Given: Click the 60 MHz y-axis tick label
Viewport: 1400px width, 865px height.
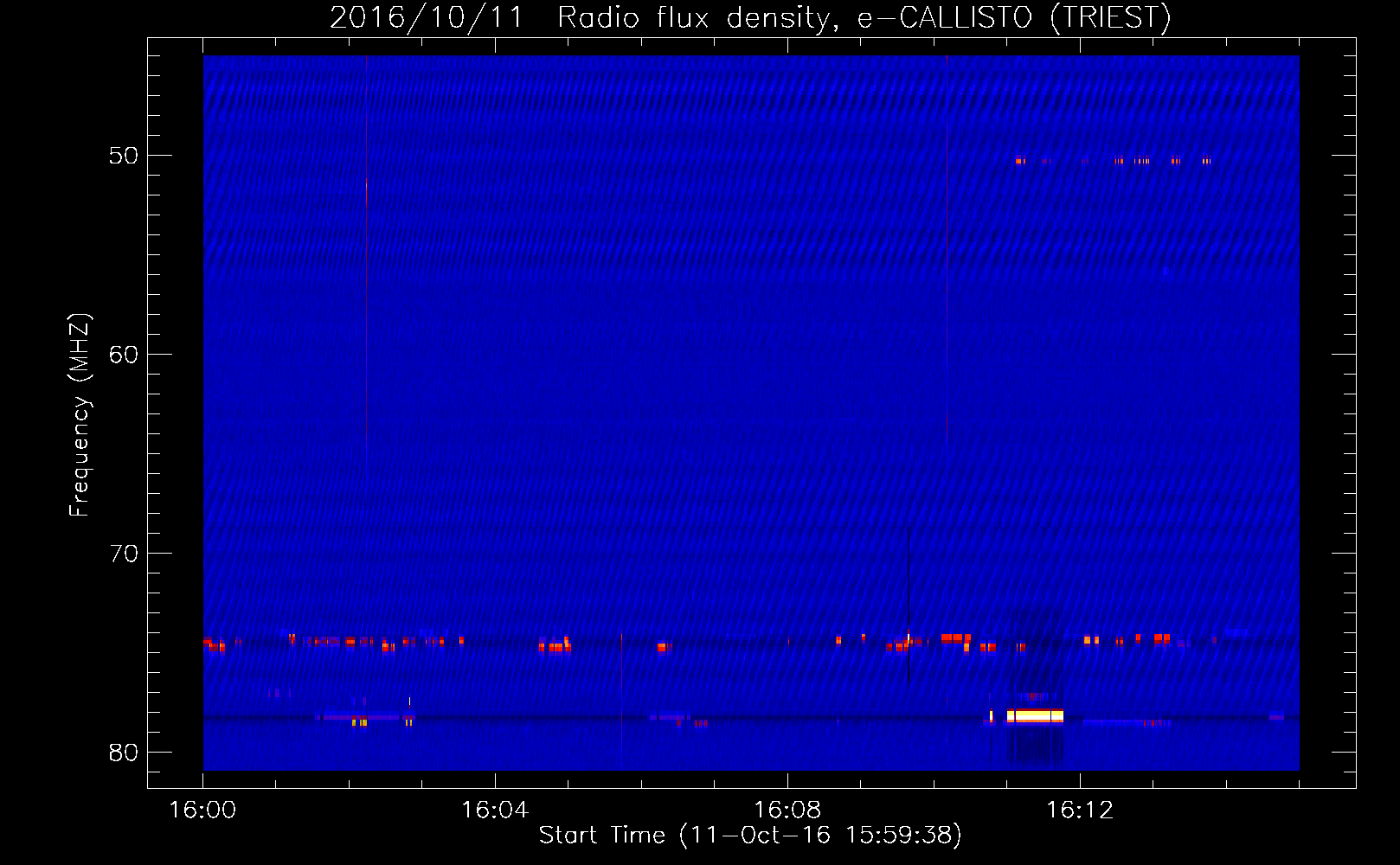Looking at the screenshot, I should tap(124, 355).
